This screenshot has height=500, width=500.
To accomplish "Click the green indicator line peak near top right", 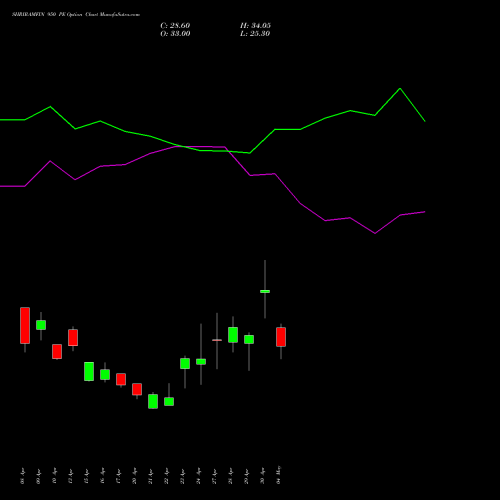I will point(400,89).
